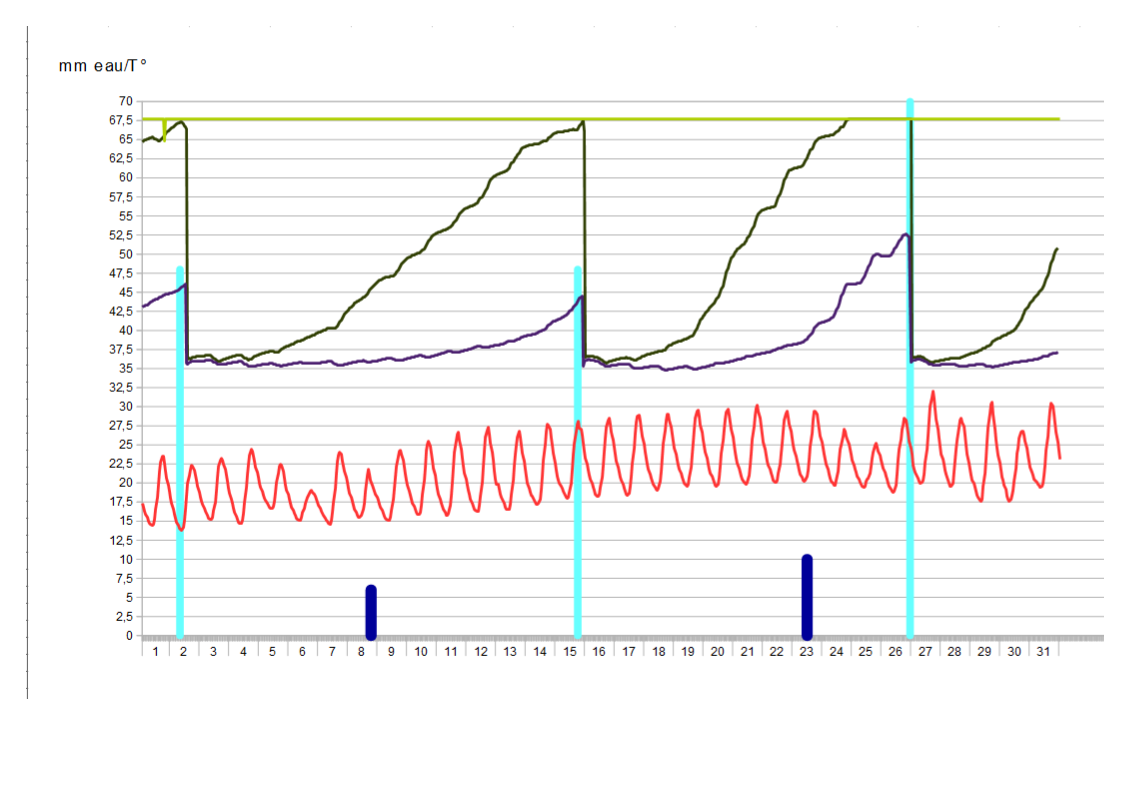The height and width of the screenshot is (793, 1122).
Task: Select the dark blue marker at day 23
Action: pyautogui.click(x=806, y=595)
